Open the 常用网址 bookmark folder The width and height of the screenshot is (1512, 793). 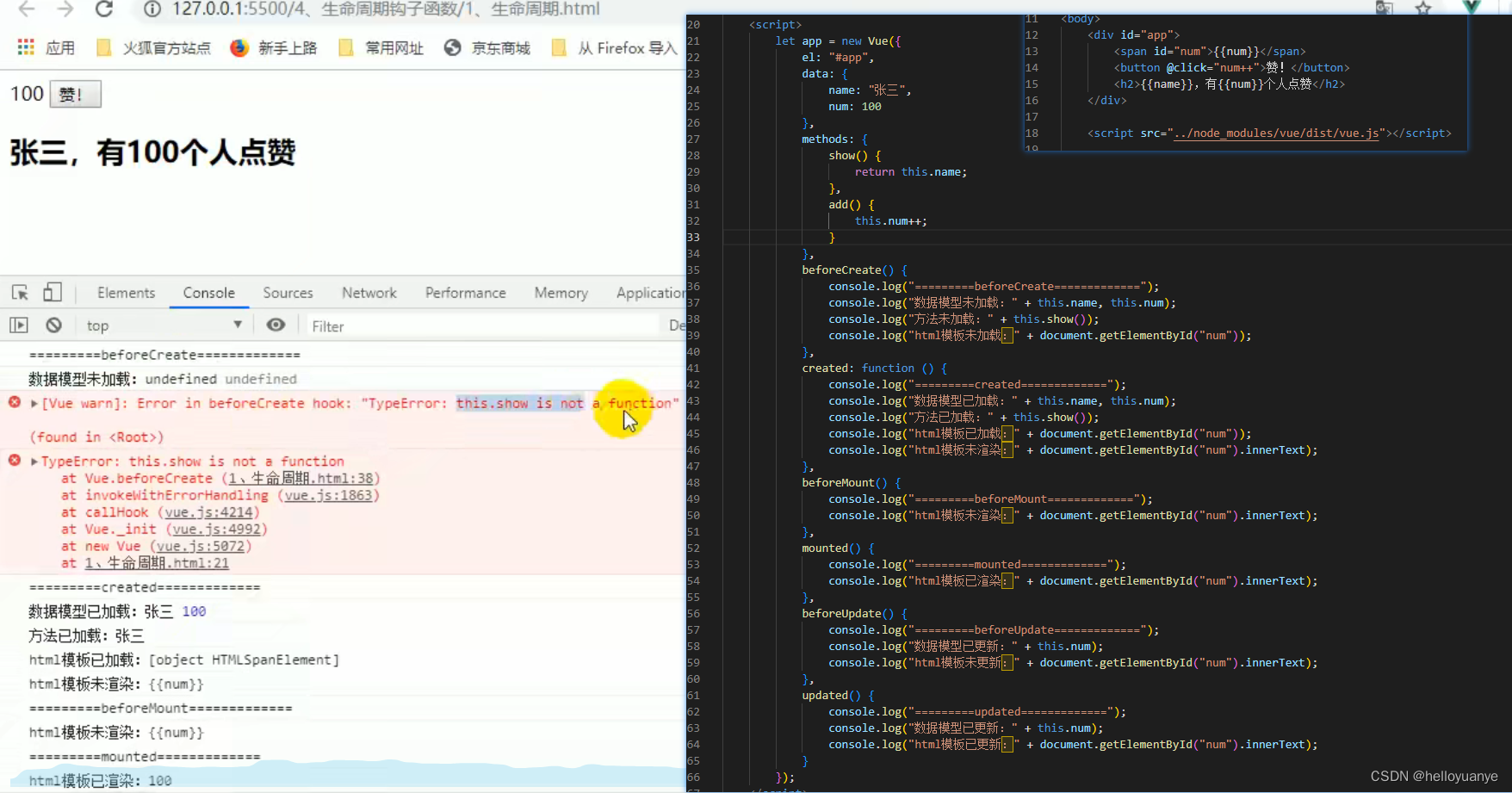381,48
